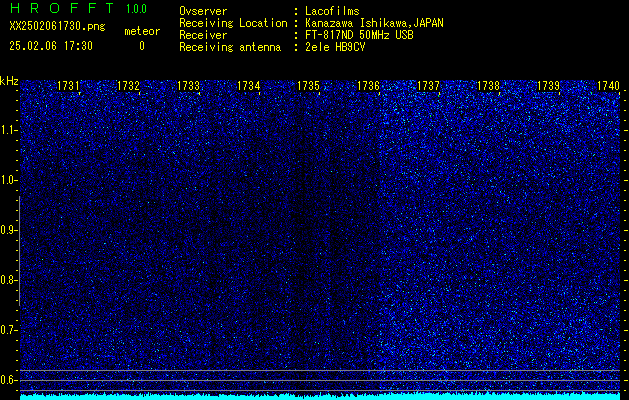Click the 1732 time marker

(x=128, y=86)
